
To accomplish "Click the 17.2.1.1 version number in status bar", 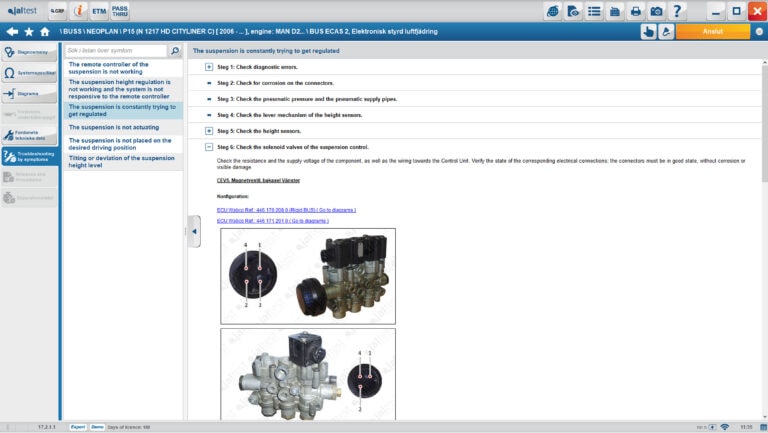I will pyautogui.click(x=47, y=427).
